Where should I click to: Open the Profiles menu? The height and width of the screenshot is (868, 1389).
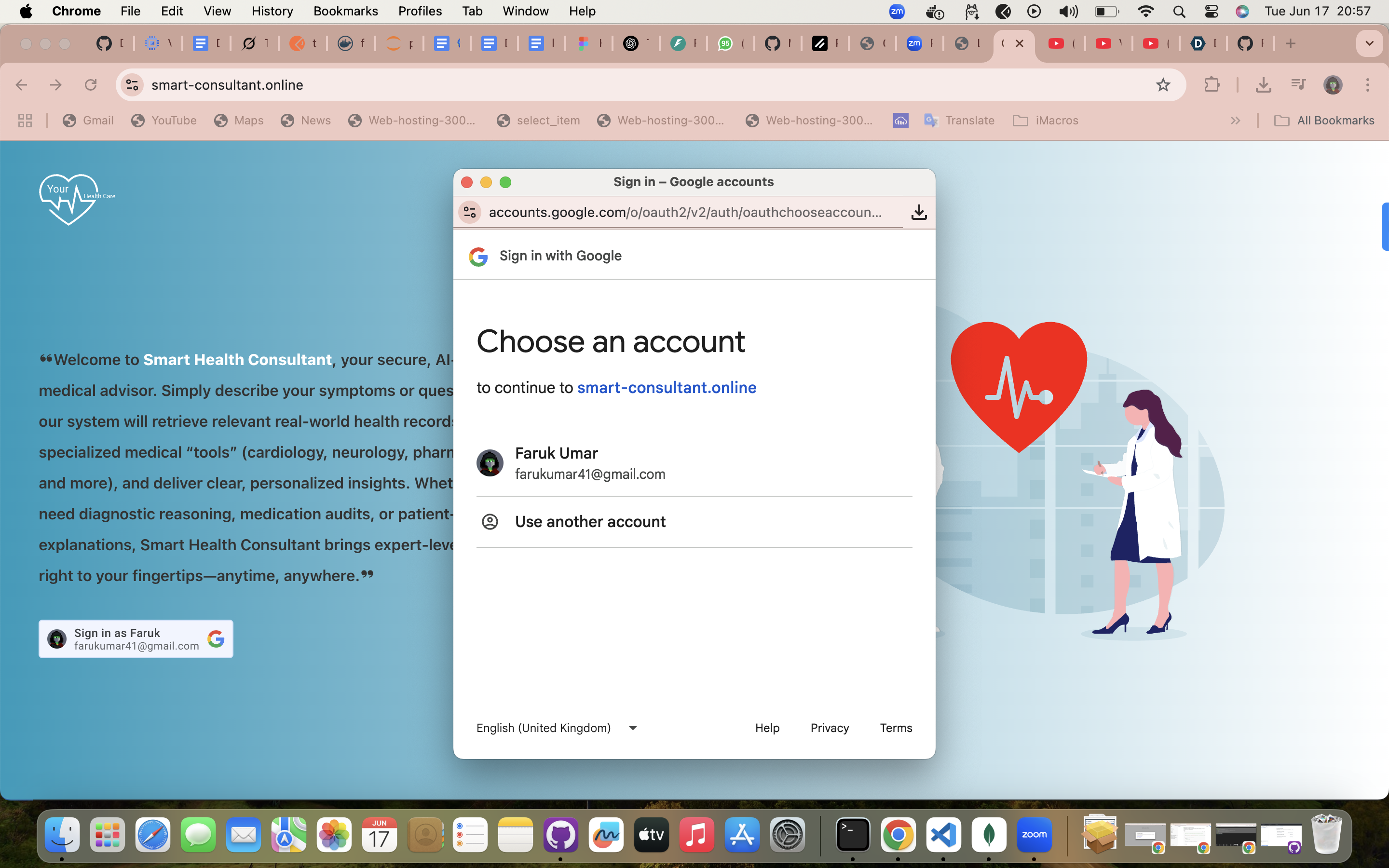tap(420, 12)
